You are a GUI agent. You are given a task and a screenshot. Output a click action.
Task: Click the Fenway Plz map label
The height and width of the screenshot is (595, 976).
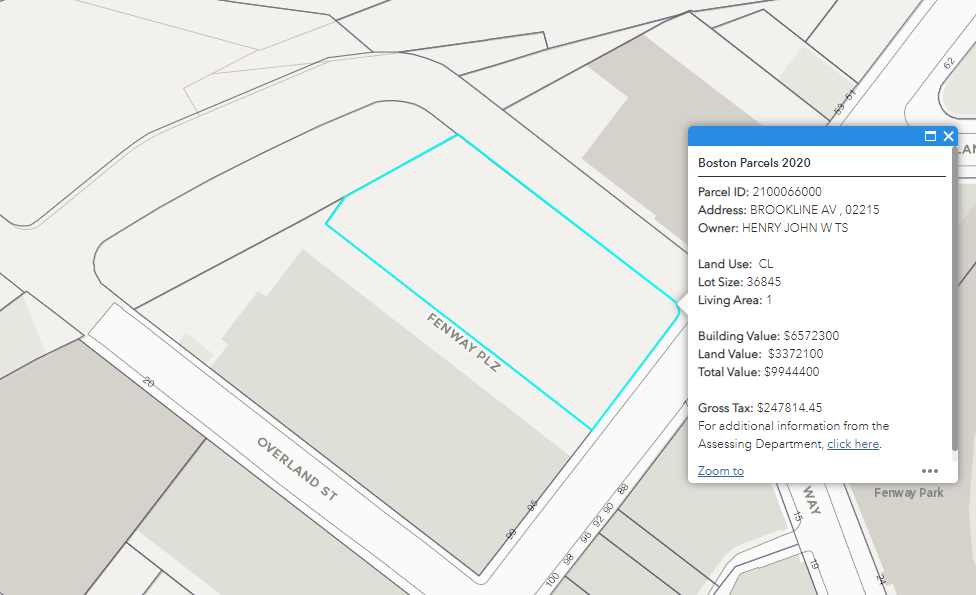click(x=462, y=343)
